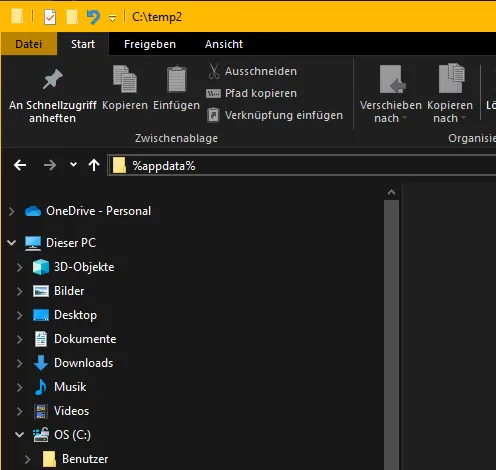Open the quick access toolbar customize arrow
Screen dimensions: 496x470
113,18
